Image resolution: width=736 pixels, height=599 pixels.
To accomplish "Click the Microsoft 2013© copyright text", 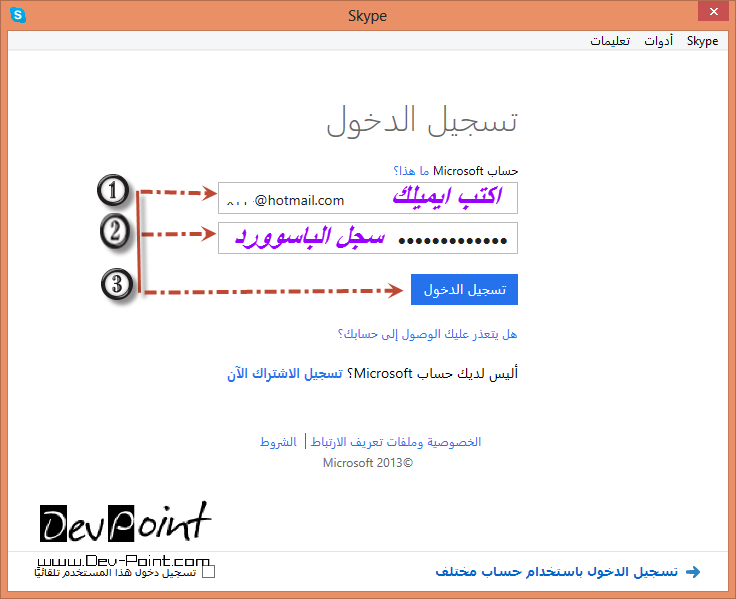I will pyautogui.click(x=368, y=463).
